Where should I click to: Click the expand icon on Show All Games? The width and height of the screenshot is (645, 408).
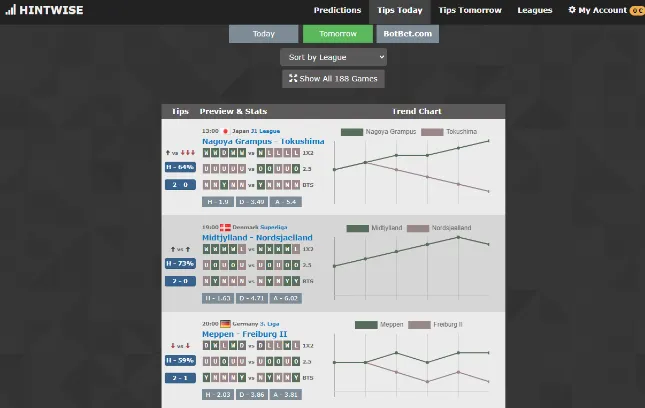point(293,78)
